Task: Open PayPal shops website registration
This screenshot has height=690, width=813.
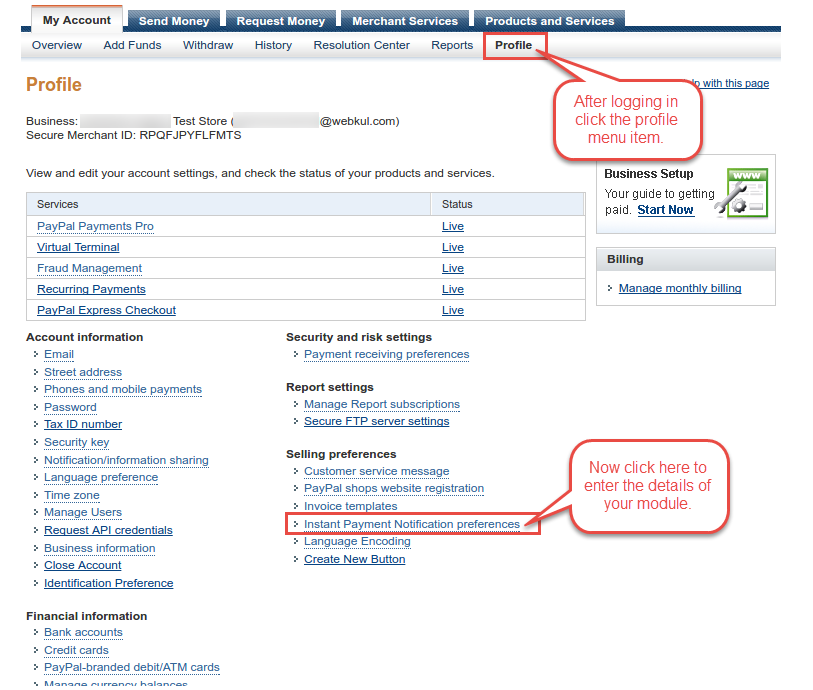Action: pos(394,489)
